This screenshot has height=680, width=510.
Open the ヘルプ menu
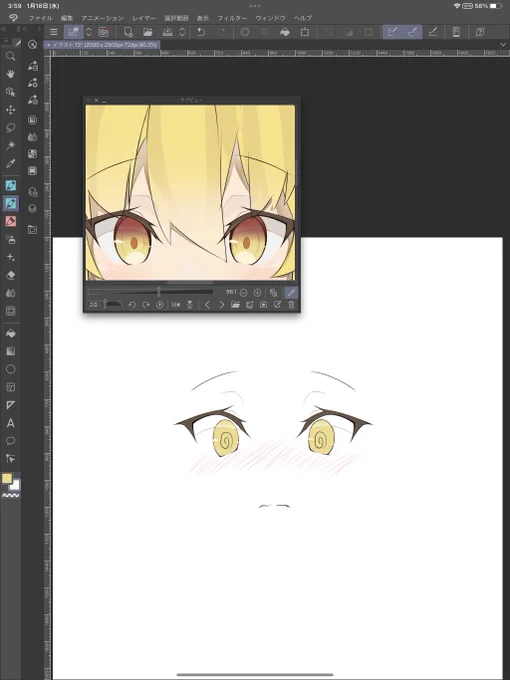tap(303, 18)
